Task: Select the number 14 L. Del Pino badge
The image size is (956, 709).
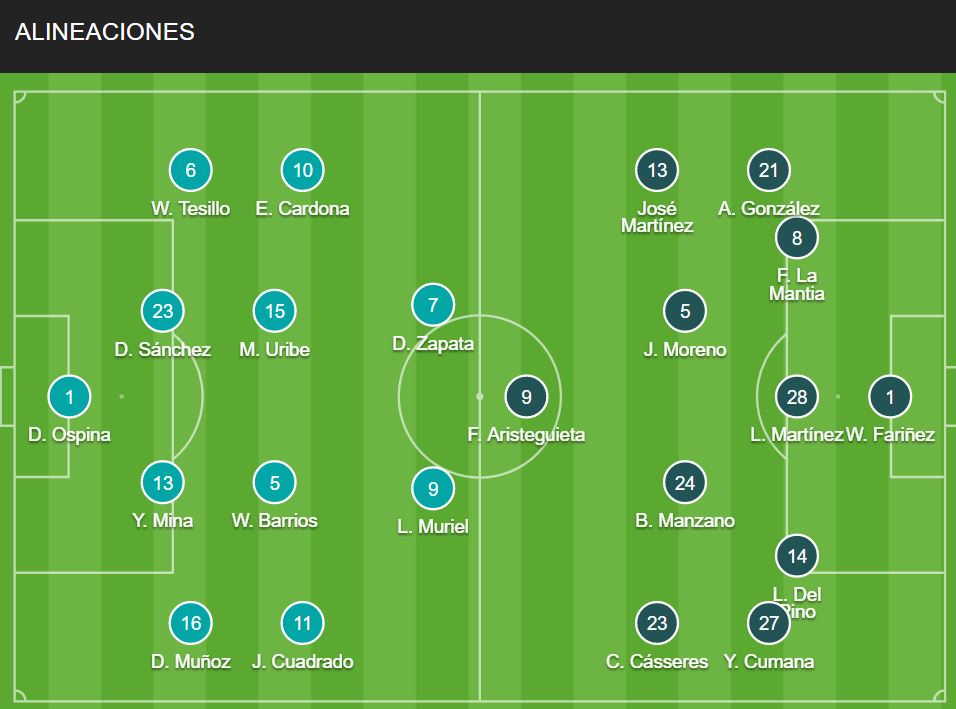Action: pos(797,556)
